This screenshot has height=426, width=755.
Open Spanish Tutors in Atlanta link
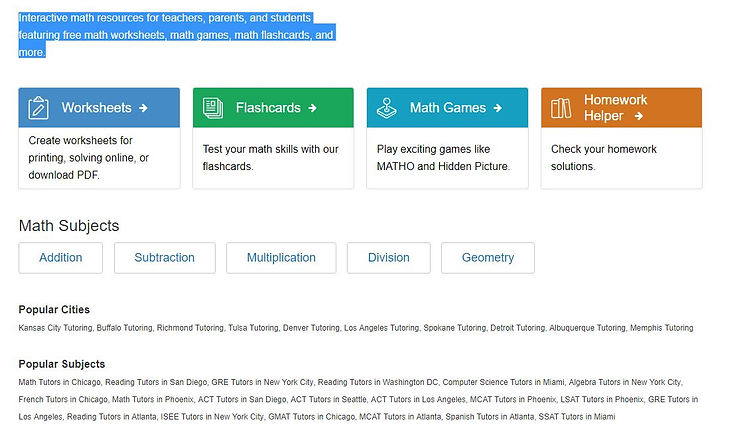tap(490, 417)
